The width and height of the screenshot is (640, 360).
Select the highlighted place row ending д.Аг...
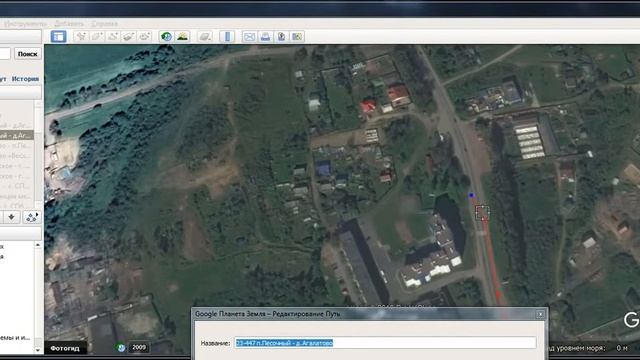click(16, 135)
